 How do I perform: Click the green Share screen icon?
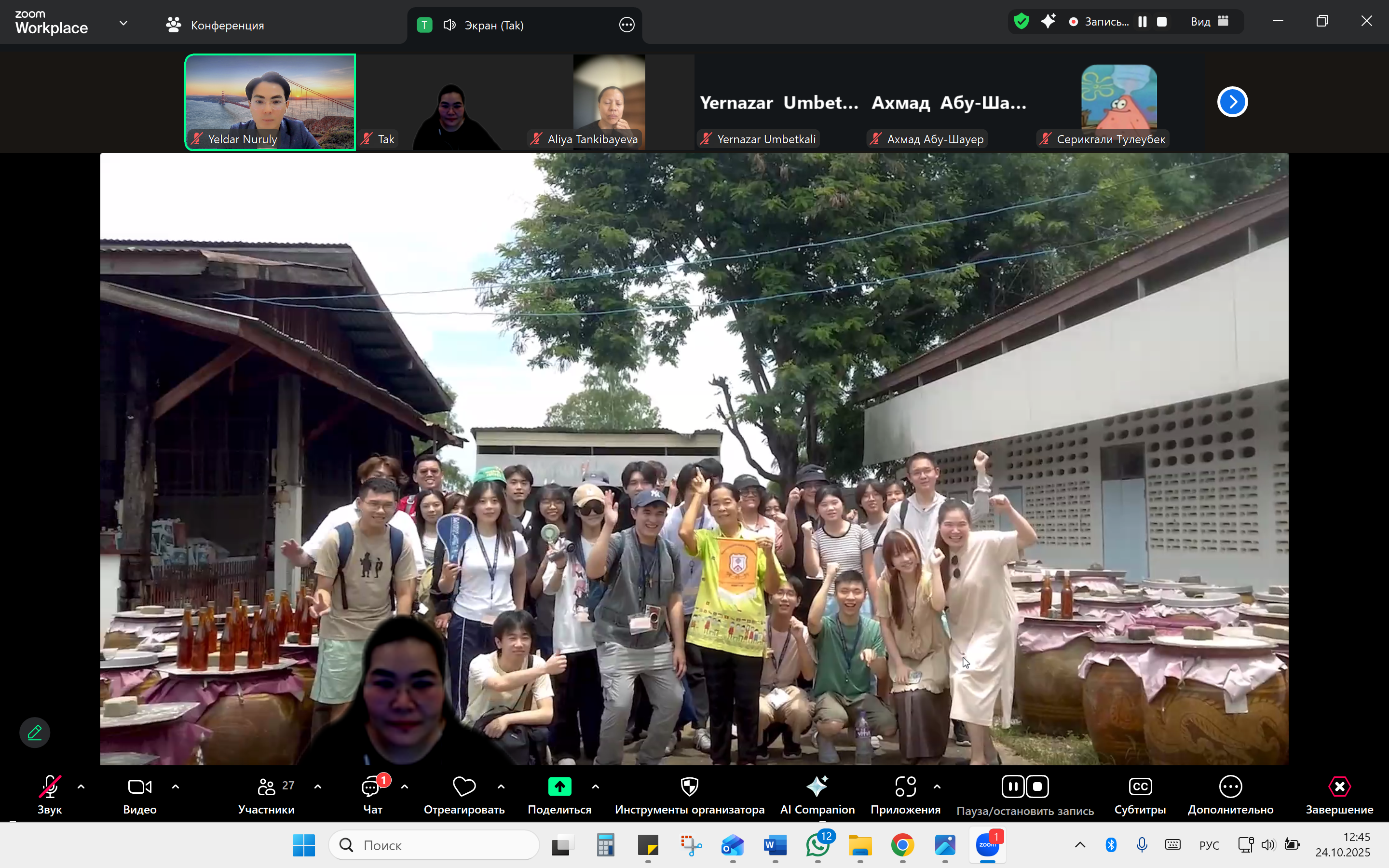[559, 787]
